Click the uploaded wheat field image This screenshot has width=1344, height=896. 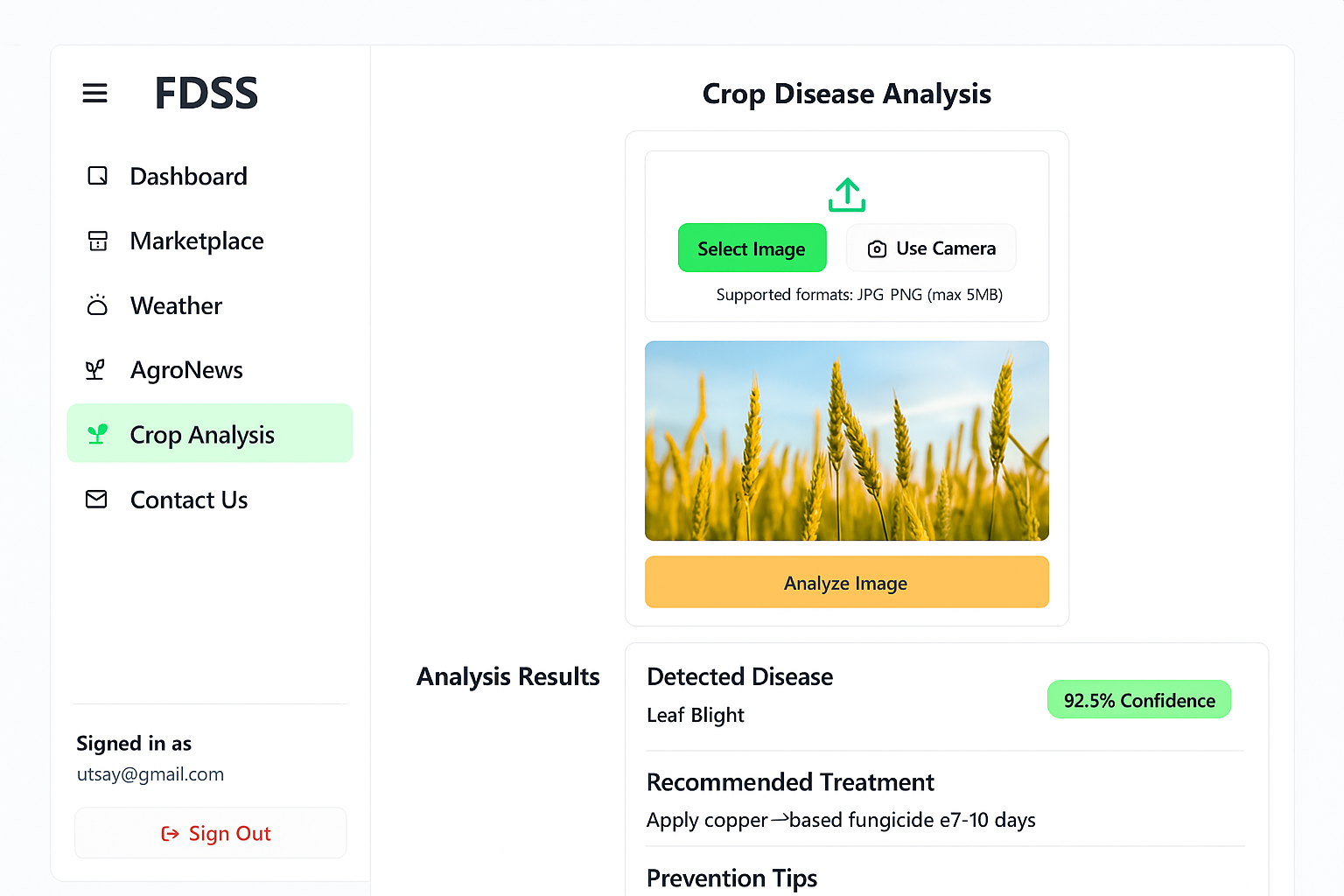846,441
